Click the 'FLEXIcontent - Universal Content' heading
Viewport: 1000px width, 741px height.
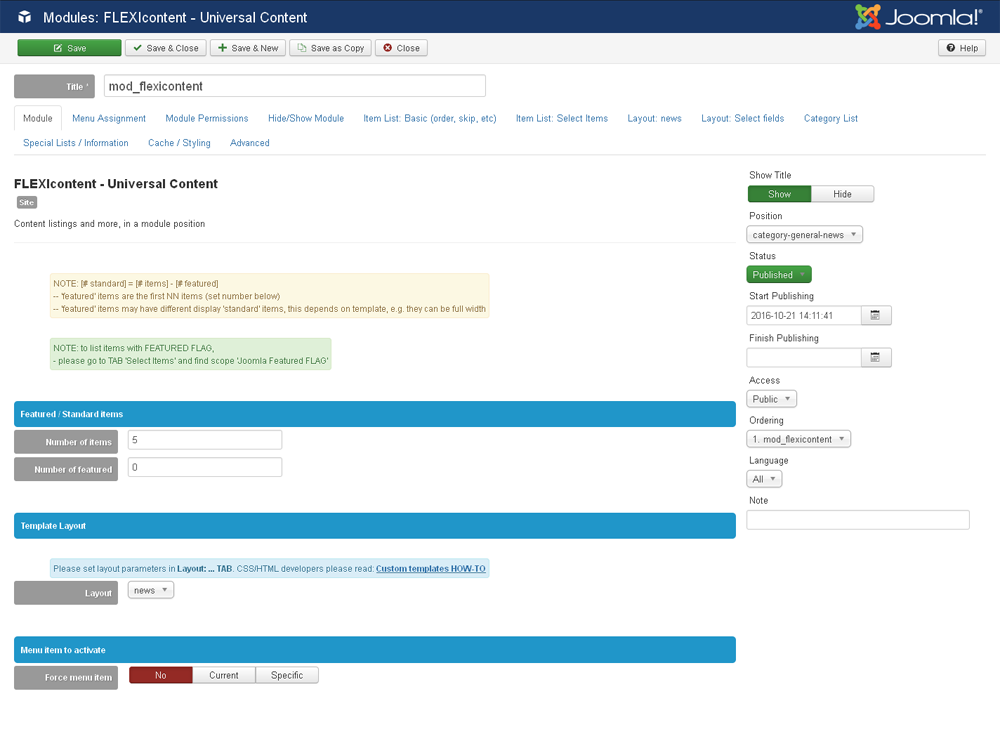click(x=116, y=184)
